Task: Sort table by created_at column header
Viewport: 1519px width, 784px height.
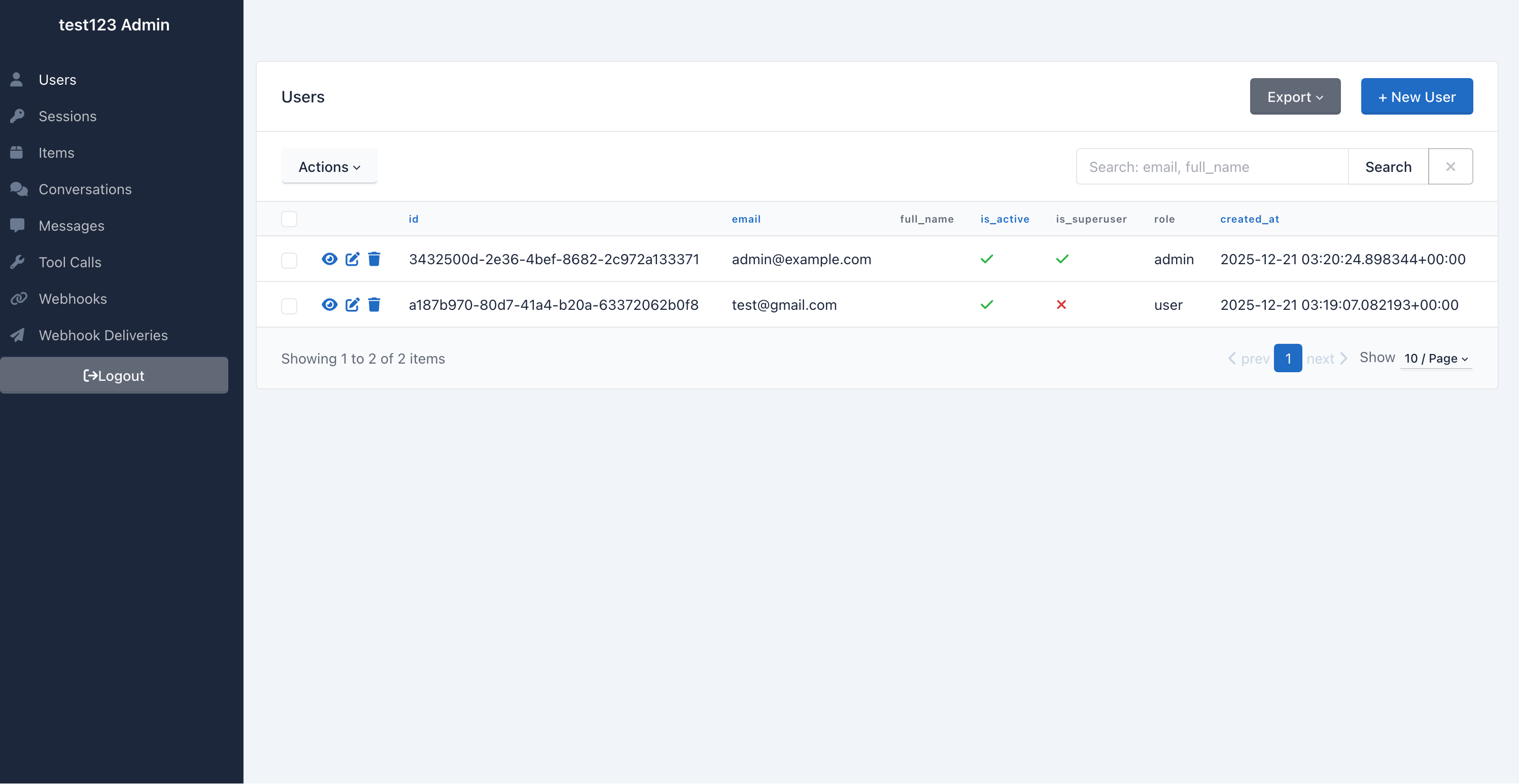Action: tap(1249, 219)
